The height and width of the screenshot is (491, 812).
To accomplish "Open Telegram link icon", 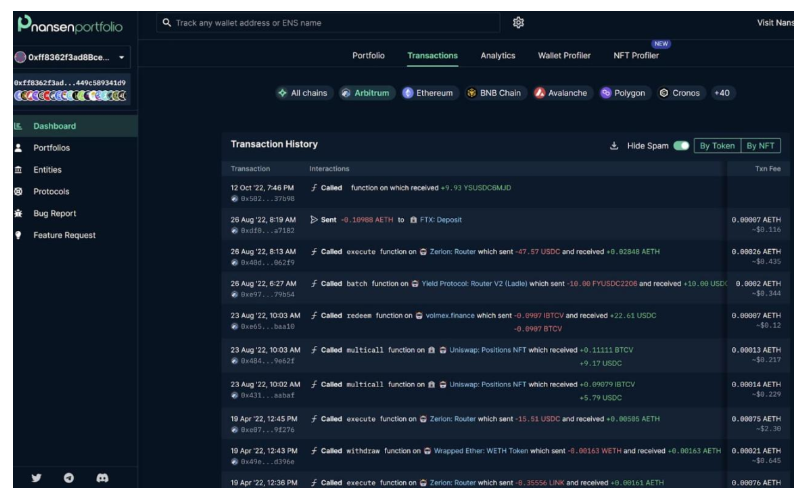I will pyautogui.click(x=69, y=478).
